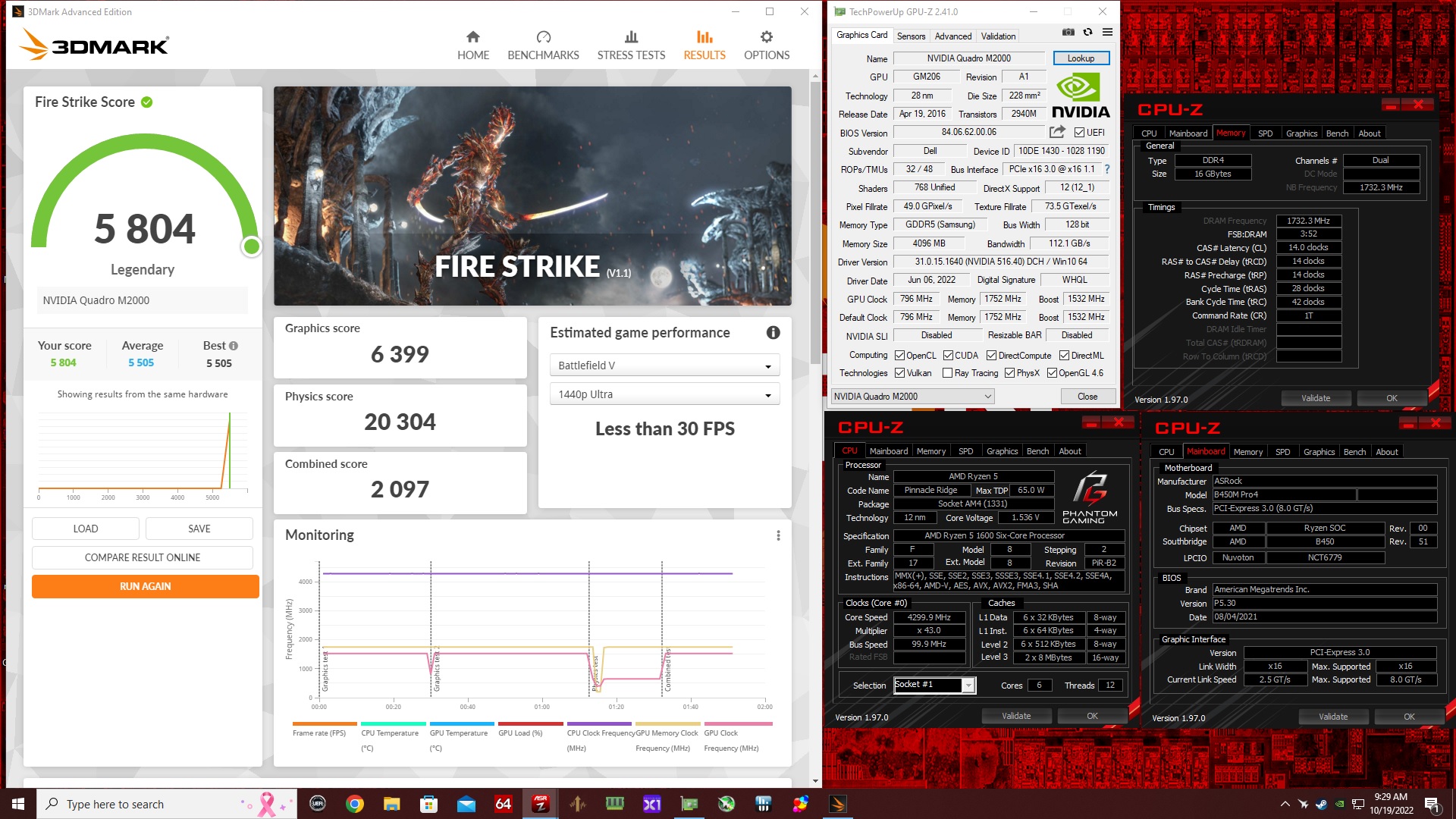Toggle the OpenGL 4.6 checkbox
This screenshot has width=1456, height=819.
click(1052, 373)
